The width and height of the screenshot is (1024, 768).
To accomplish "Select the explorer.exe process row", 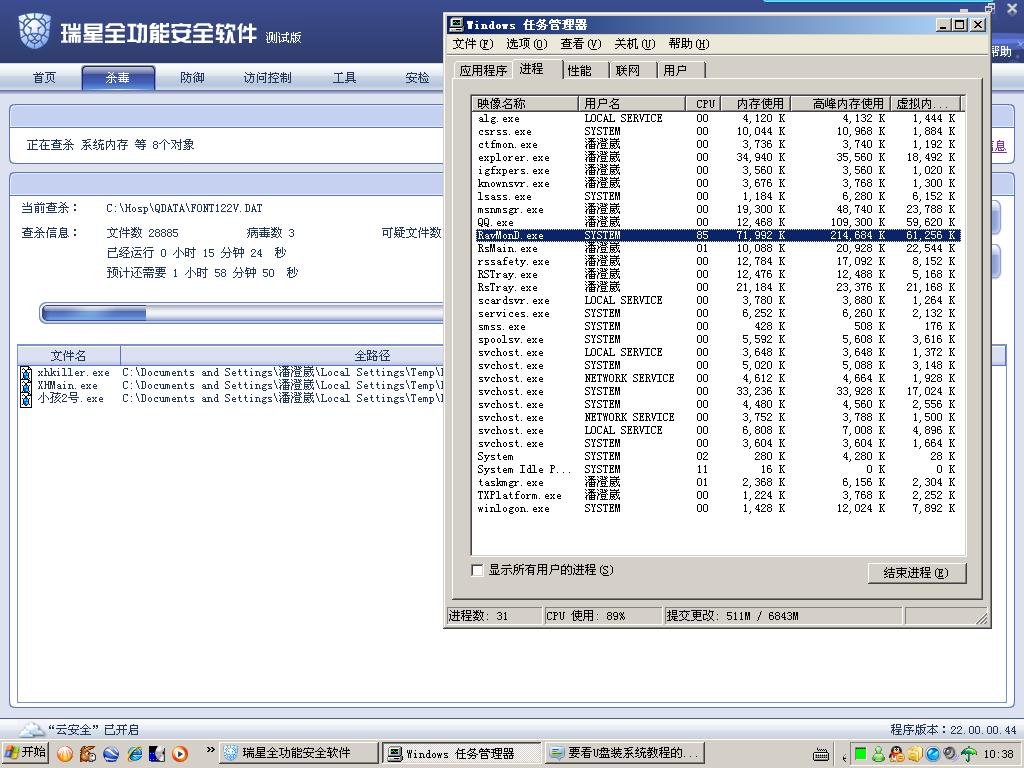I will (718, 157).
